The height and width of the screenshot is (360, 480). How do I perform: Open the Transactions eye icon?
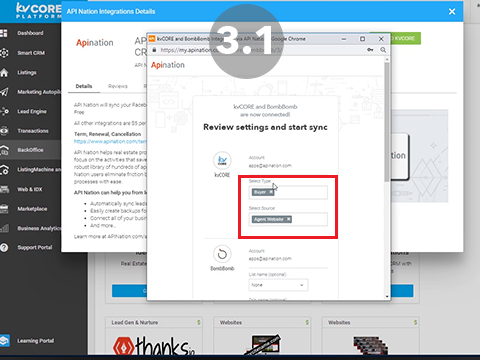click(x=4, y=131)
